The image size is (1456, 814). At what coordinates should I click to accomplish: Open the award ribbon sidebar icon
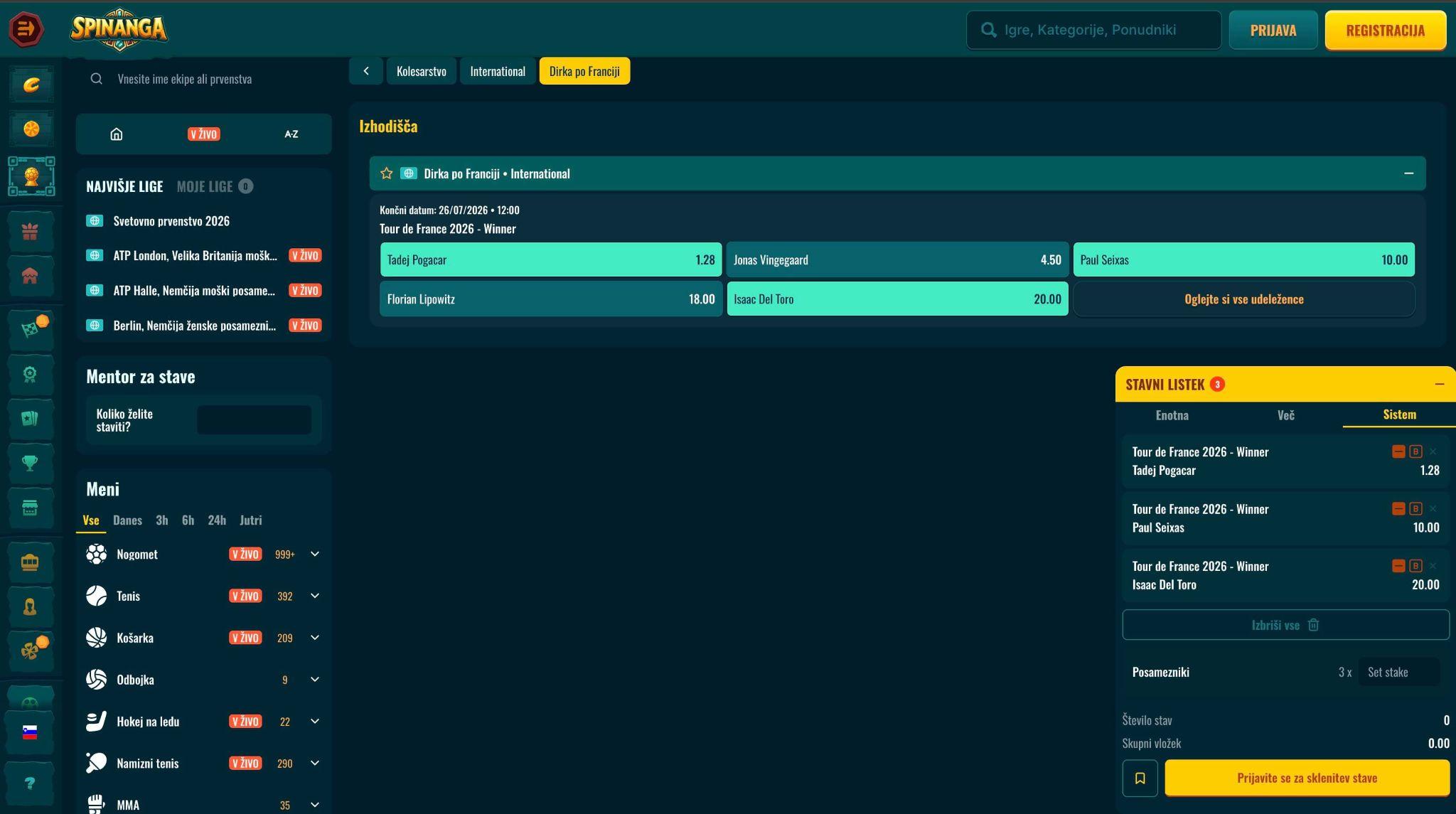pyautogui.click(x=30, y=374)
